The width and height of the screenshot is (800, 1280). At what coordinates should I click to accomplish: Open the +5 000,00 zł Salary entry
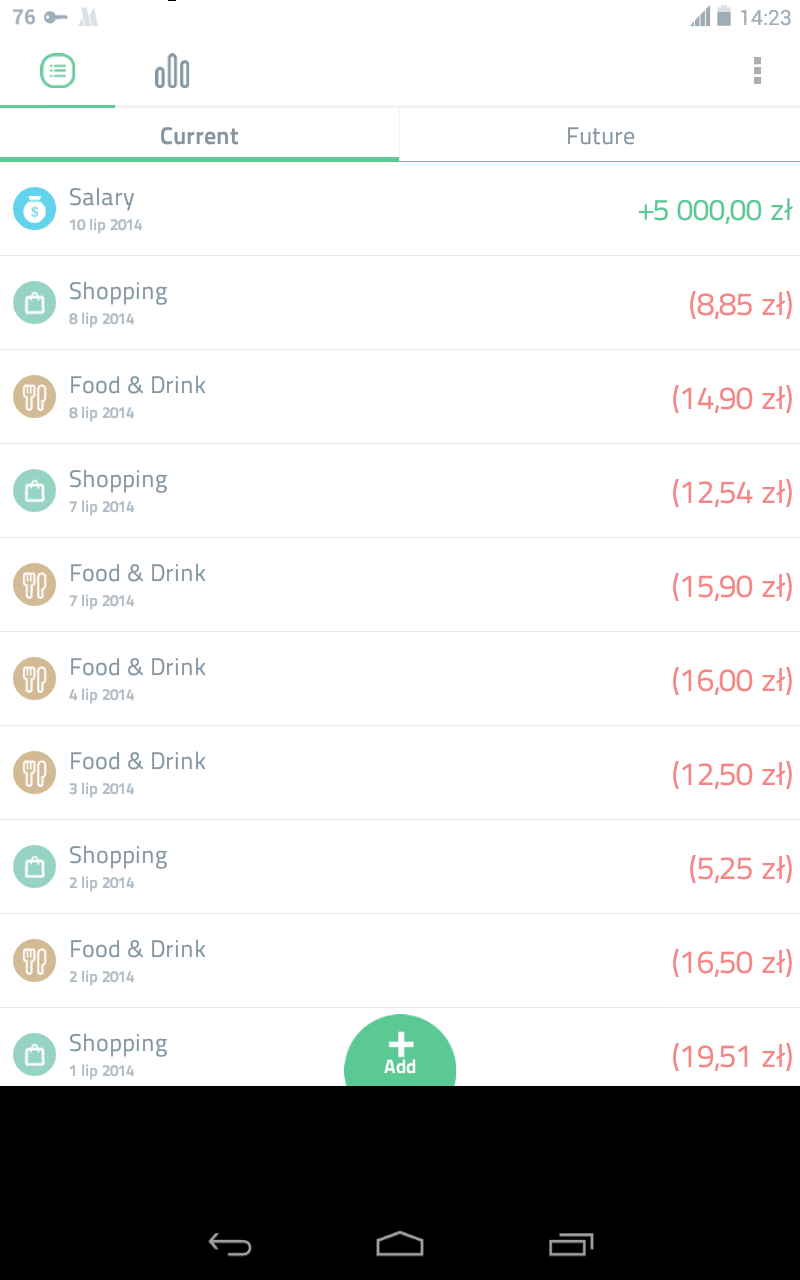[x=400, y=209]
